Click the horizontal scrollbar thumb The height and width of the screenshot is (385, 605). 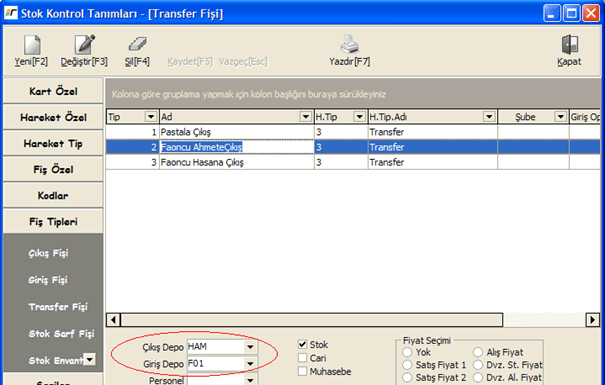312,320
